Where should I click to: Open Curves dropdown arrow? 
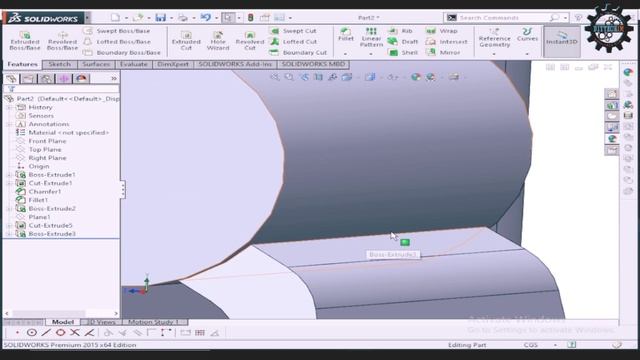[x=527, y=54]
